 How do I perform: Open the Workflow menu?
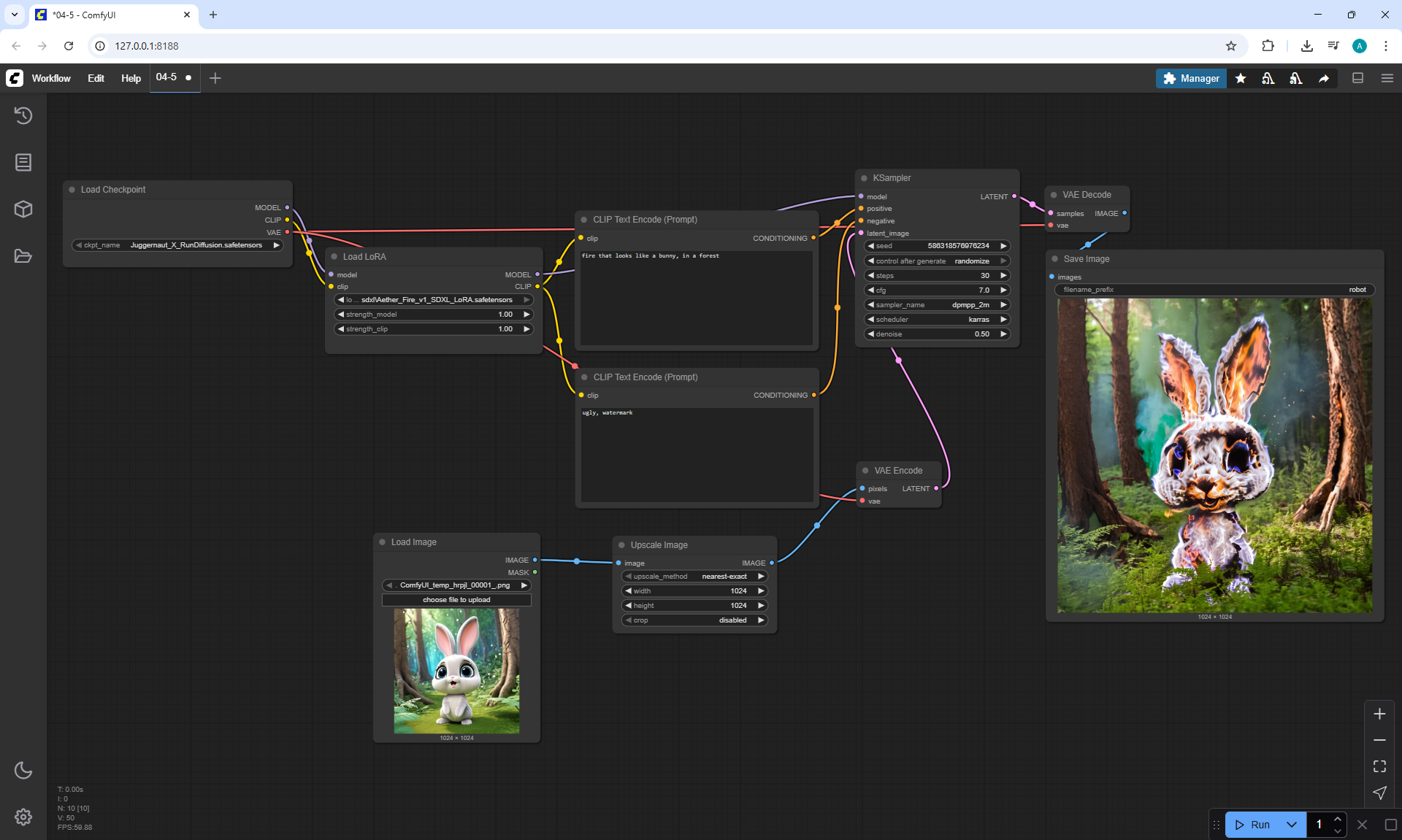coord(51,78)
